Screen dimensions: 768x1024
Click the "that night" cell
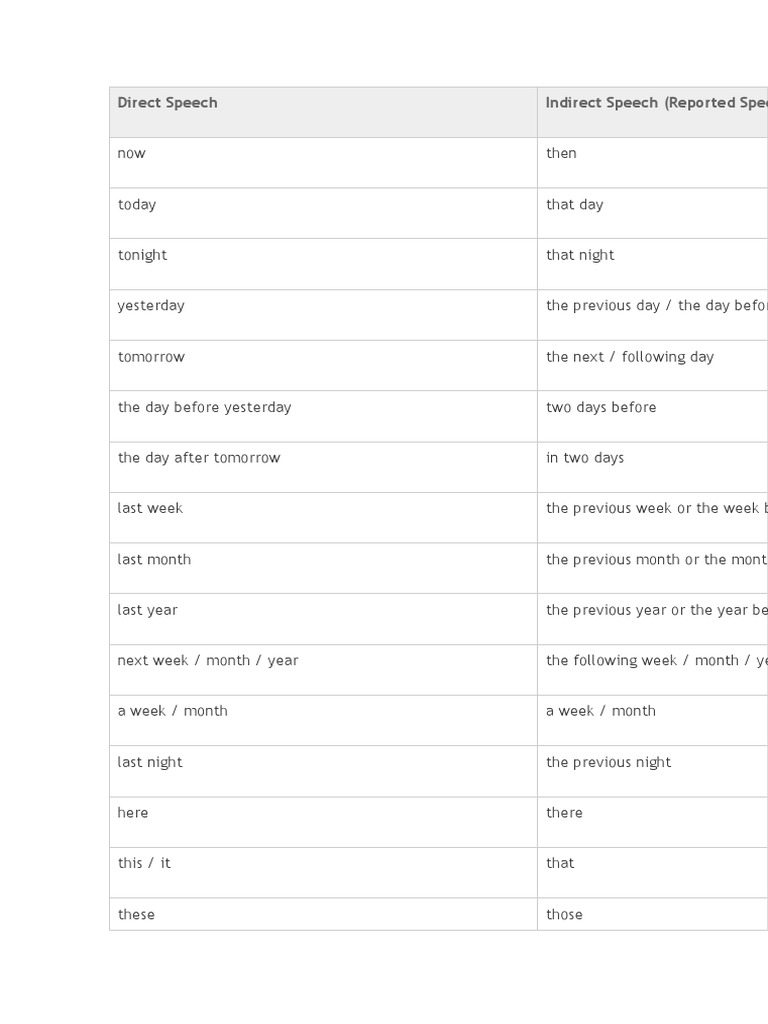tap(580, 255)
